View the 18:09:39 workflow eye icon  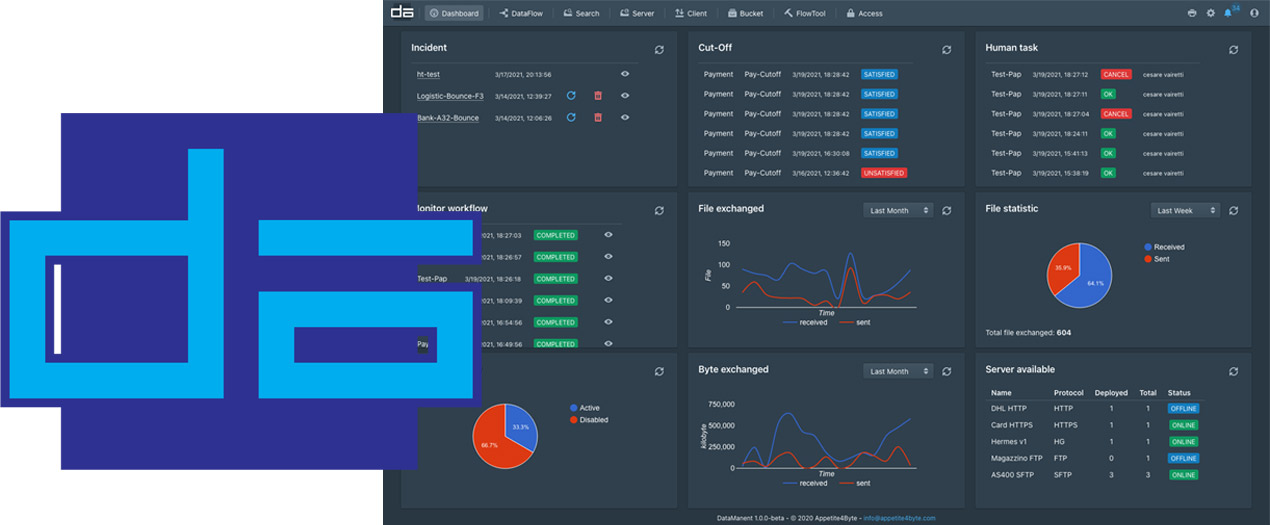[608, 300]
